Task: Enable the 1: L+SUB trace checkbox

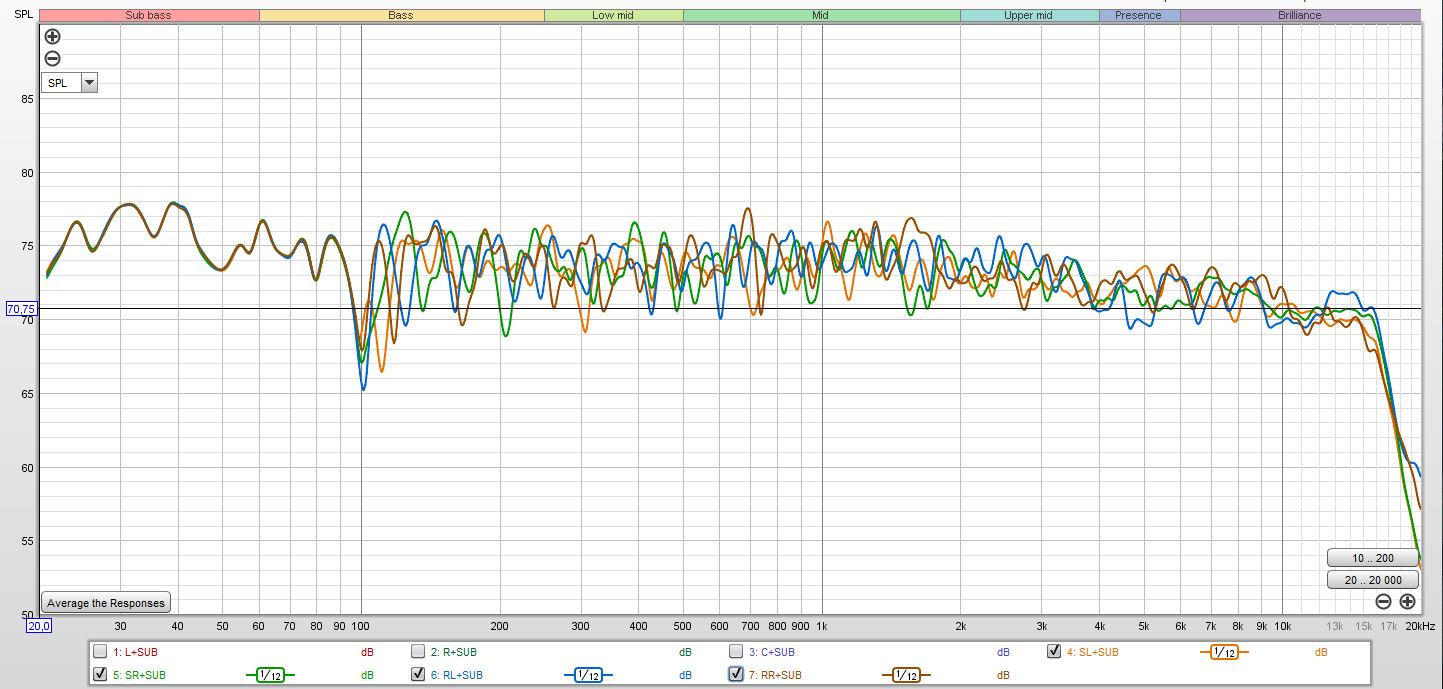Action: pyautogui.click(x=100, y=652)
